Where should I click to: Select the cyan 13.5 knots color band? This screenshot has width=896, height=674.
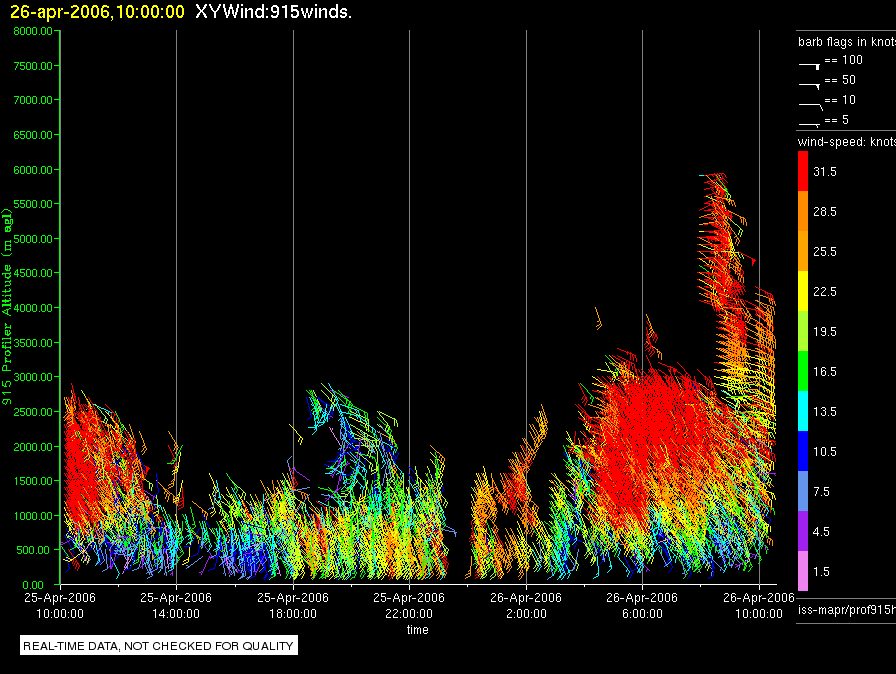pyautogui.click(x=803, y=411)
